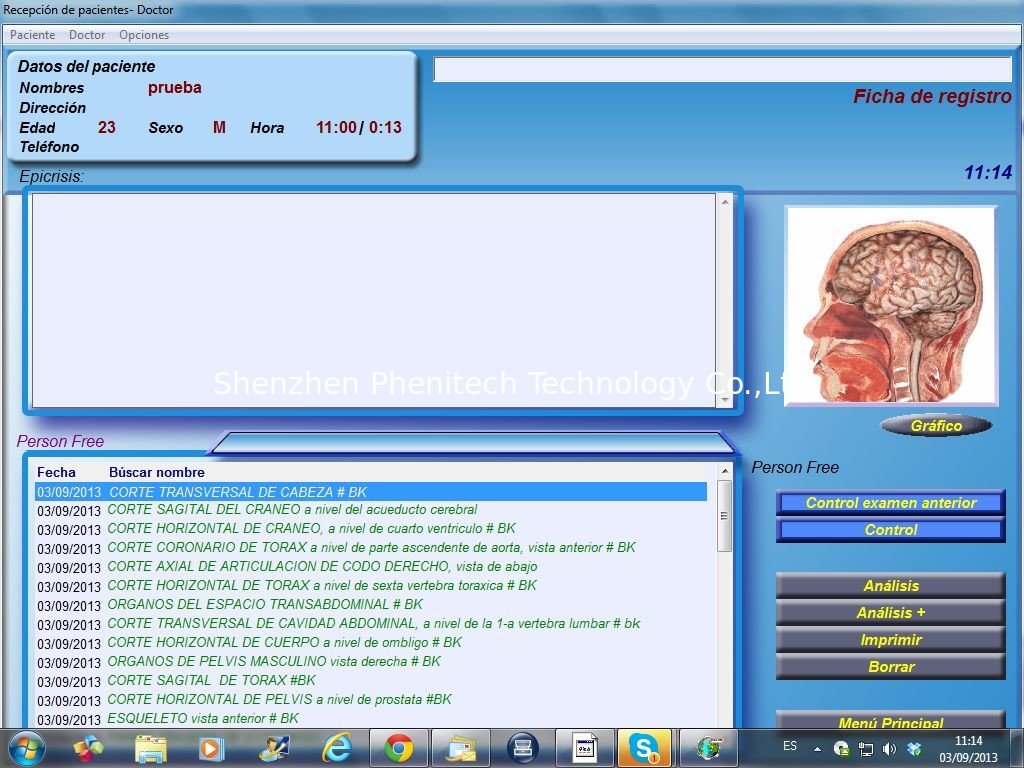Select CORTE AXIAL DE ARTICULACION DE CODO row
The width and height of the screenshot is (1024, 768).
pos(370,567)
